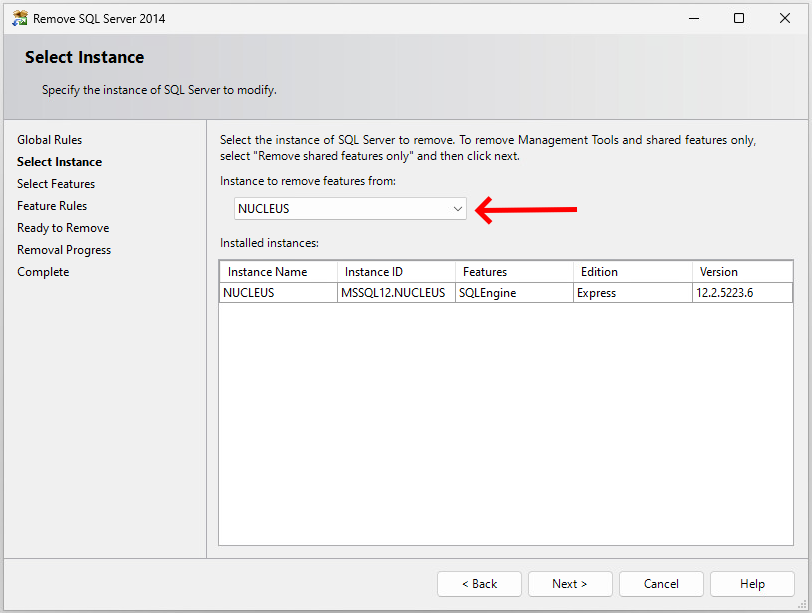Sort by the Edition column header
This screenshot has height=613, width=812.
click(x=599, y=272)
